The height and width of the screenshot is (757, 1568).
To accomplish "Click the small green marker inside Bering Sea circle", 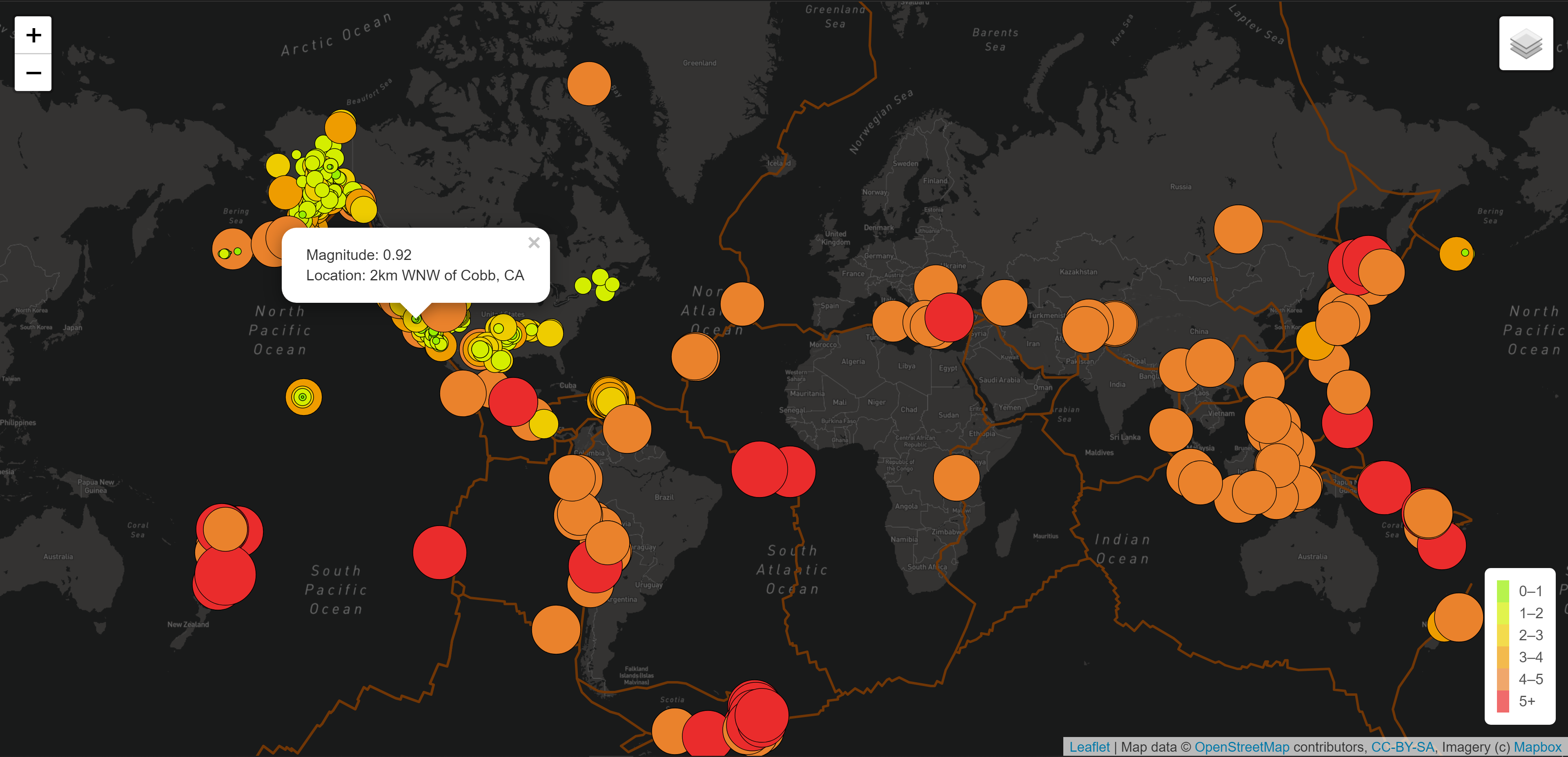I will 237,251.
